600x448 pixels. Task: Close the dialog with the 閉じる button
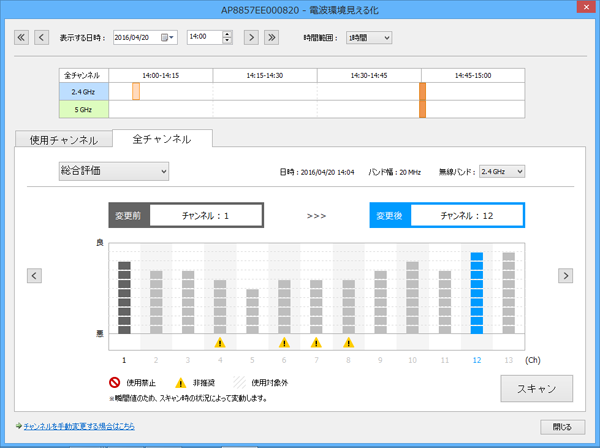click(x=562, y=427)
